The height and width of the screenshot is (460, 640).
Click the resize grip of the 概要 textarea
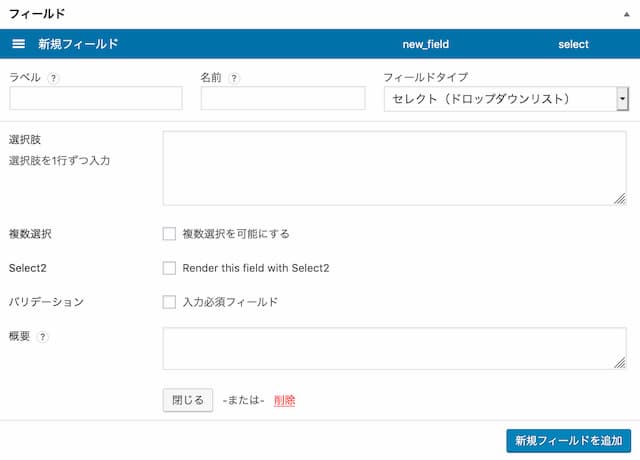point(620,363)
